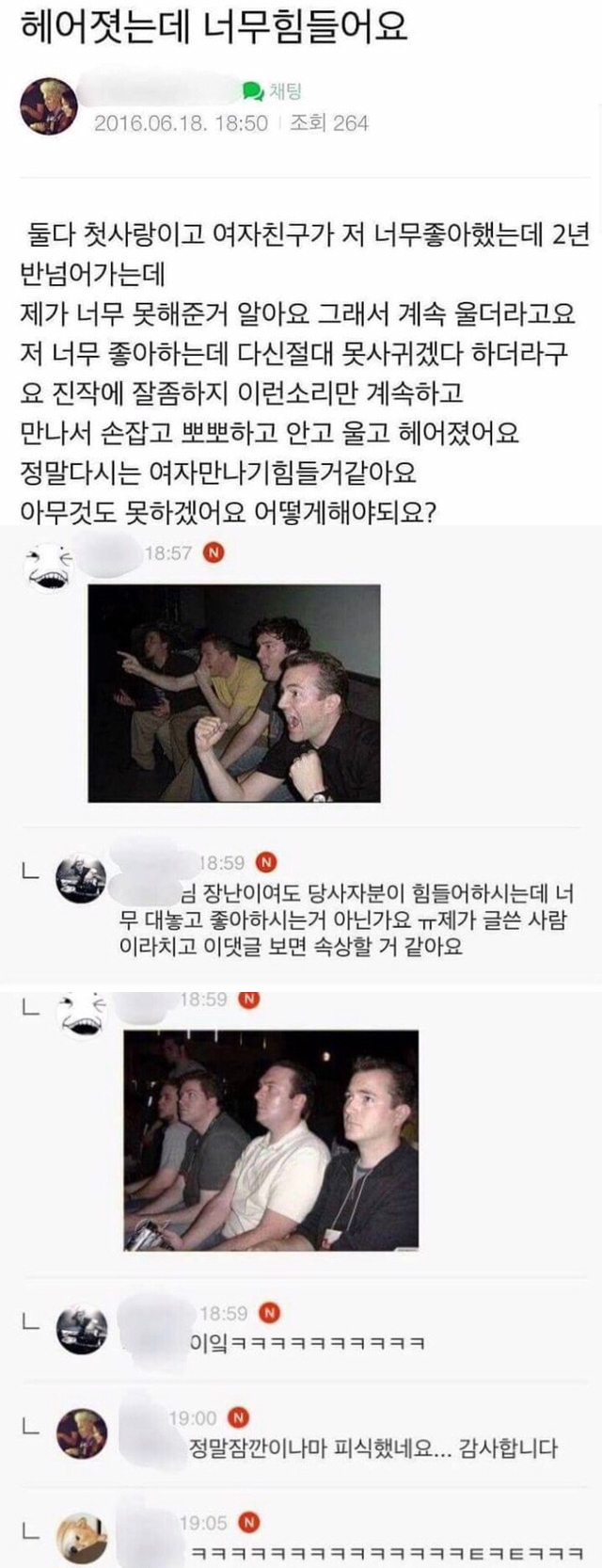Click the N badge next to 18:57
The width and height of the screenshot is (602, 1568).
click(214, 553)
